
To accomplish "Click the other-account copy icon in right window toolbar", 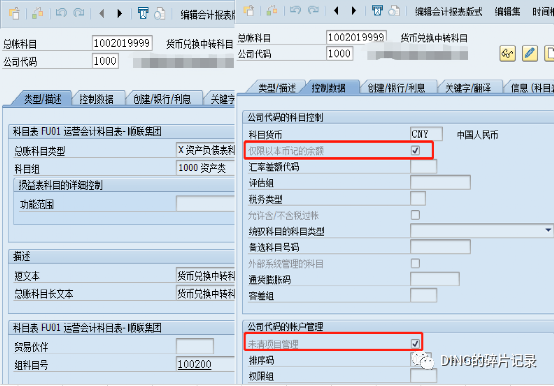I will click(249, 11).
